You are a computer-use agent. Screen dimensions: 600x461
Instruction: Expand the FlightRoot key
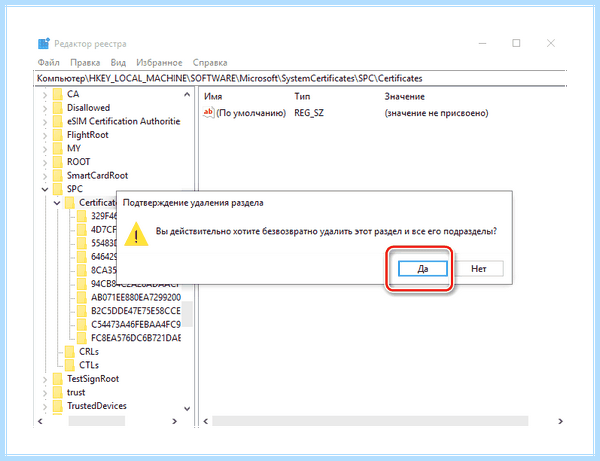pos(45,135)
